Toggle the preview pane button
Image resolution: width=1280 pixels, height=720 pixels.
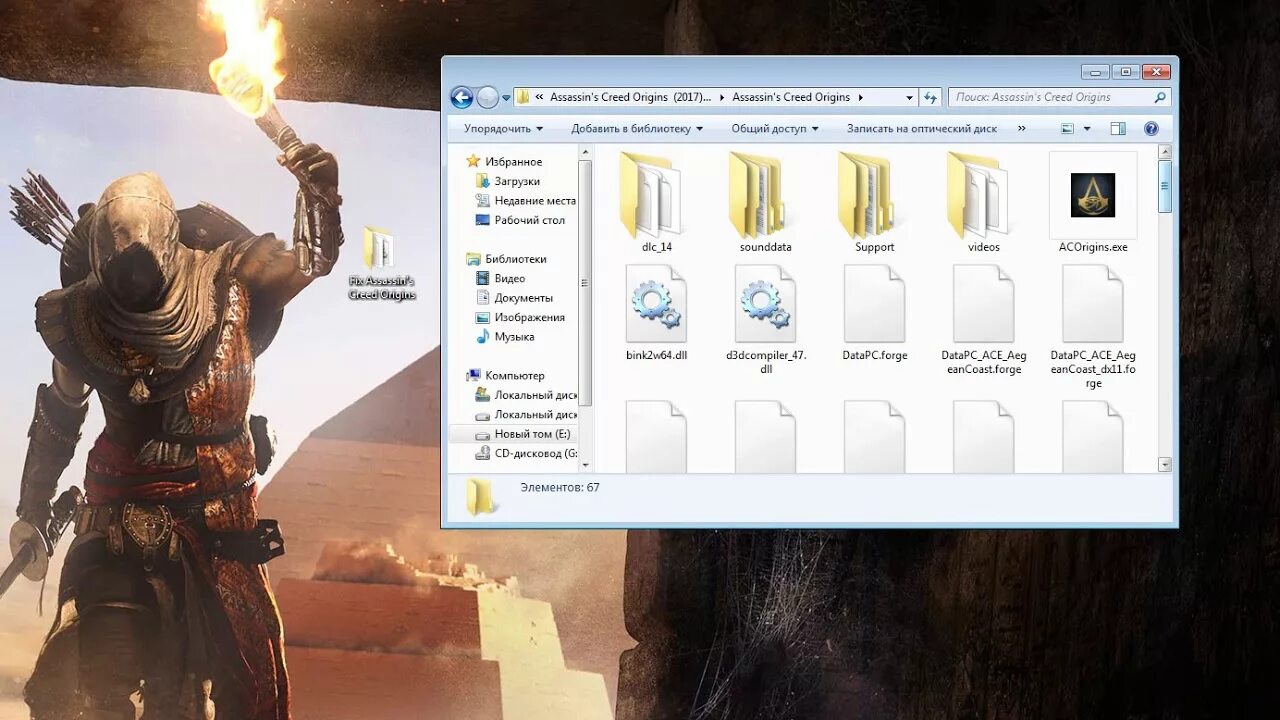click(x=1118, y=129)
